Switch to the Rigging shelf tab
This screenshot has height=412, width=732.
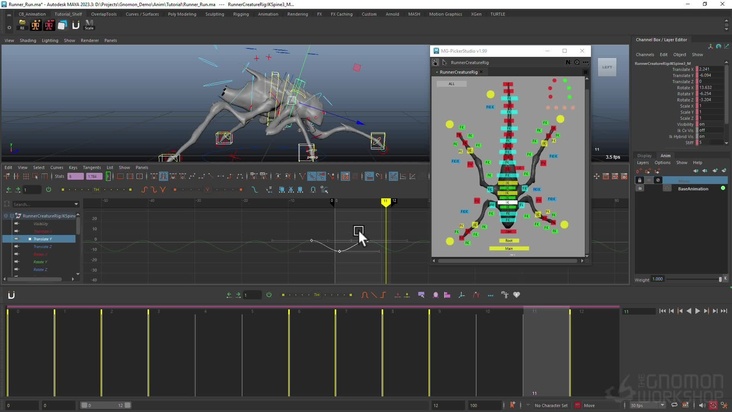241,14
